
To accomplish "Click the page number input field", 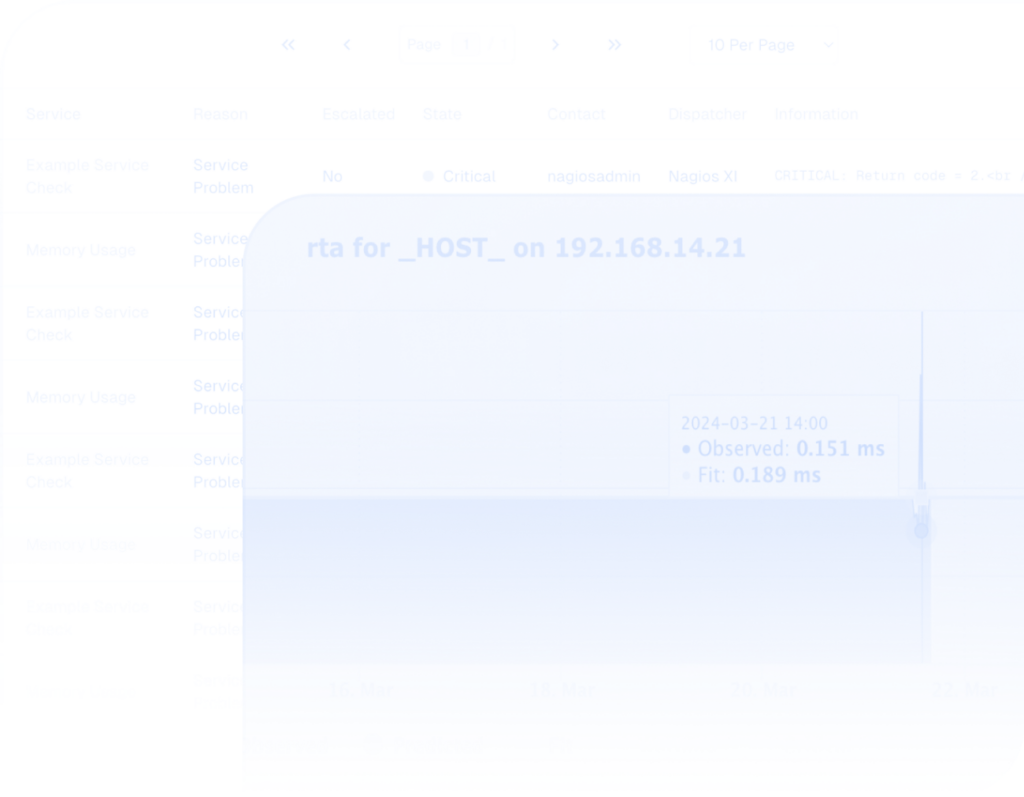I will (x=468, y=45).
